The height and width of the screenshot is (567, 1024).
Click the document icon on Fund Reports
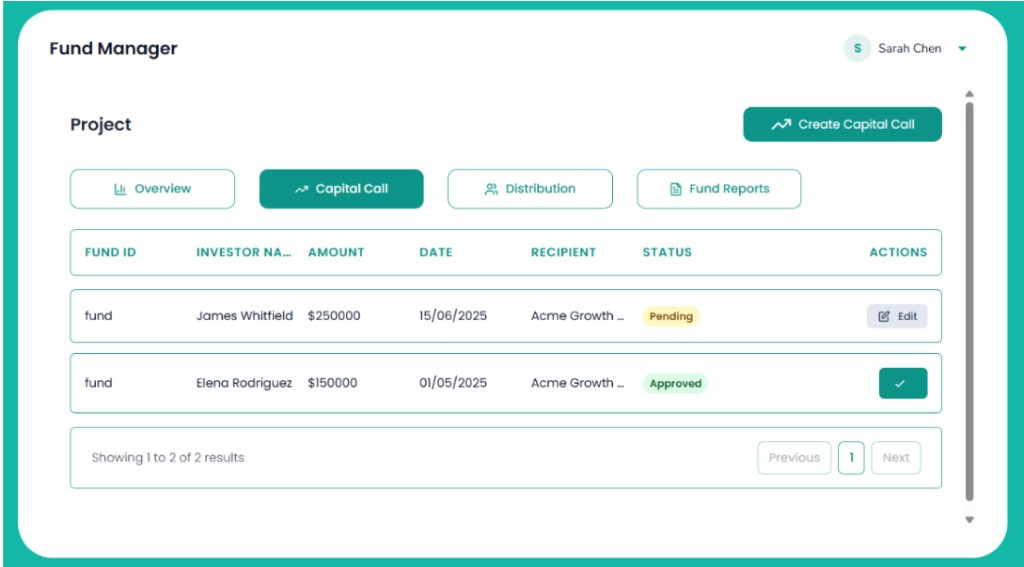click(676, 189)
